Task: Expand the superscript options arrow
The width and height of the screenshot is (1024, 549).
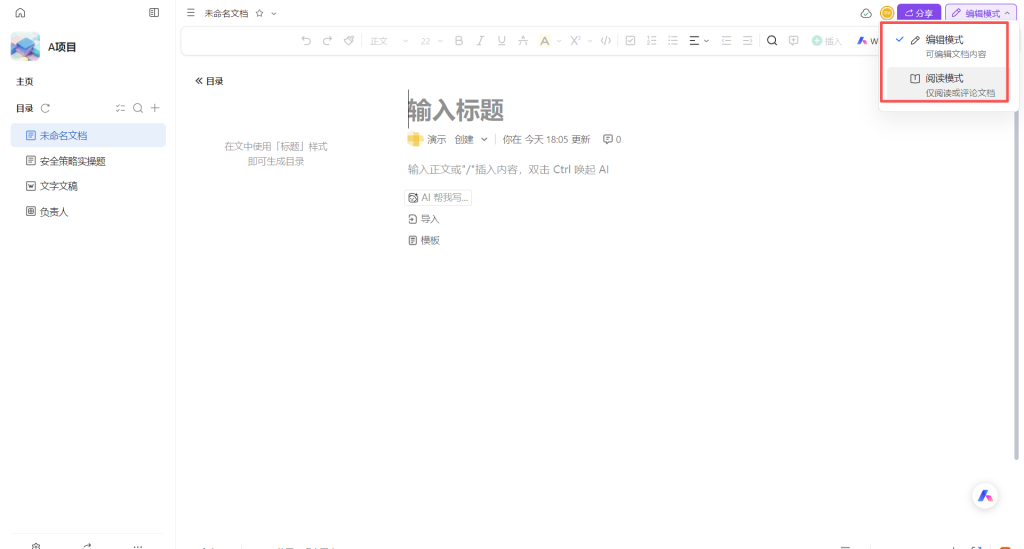Action: pyautogui.click(x=590, y=41)
